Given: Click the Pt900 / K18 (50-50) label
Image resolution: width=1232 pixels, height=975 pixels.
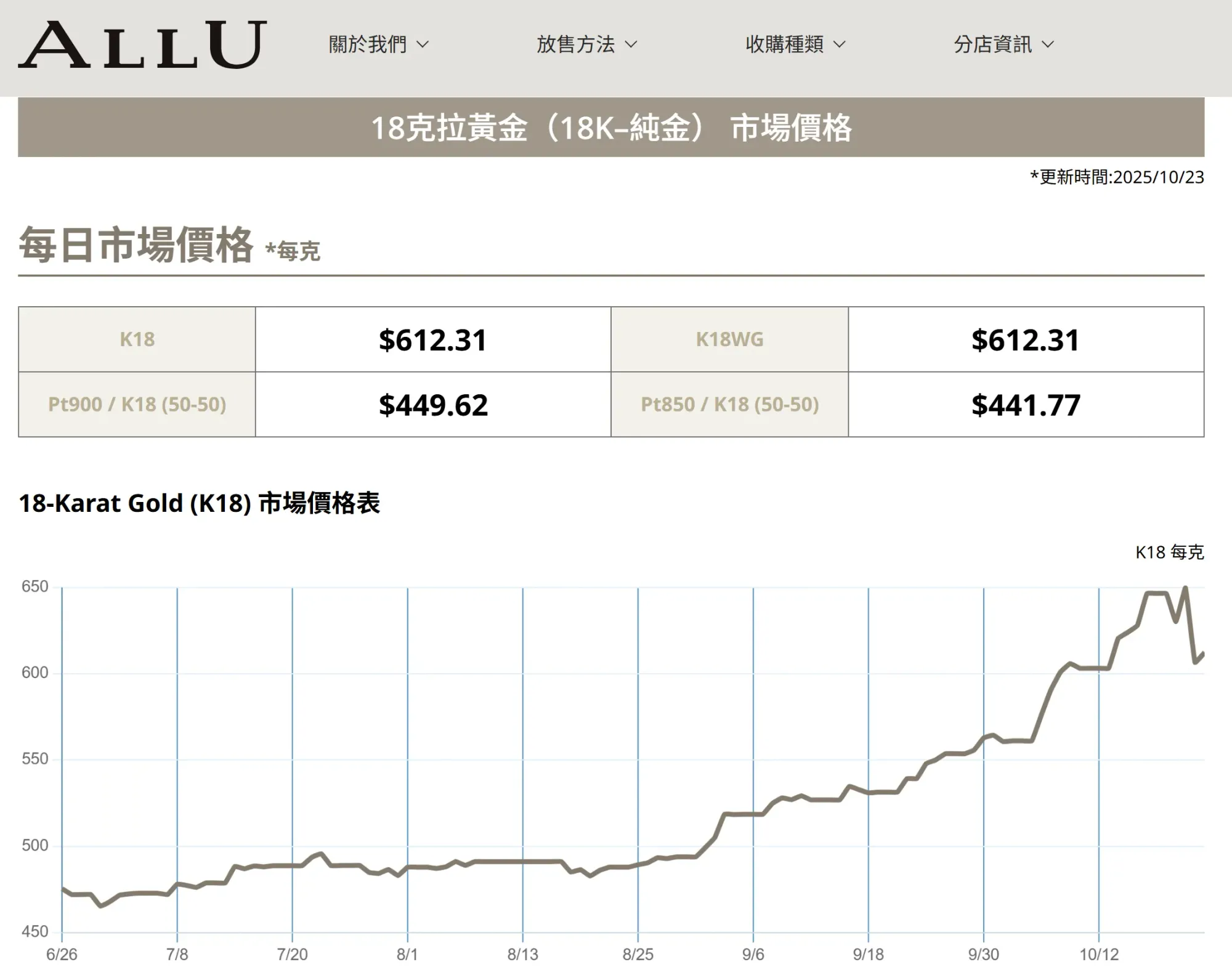Looking at the screenshot, I should tap(137, 405).
